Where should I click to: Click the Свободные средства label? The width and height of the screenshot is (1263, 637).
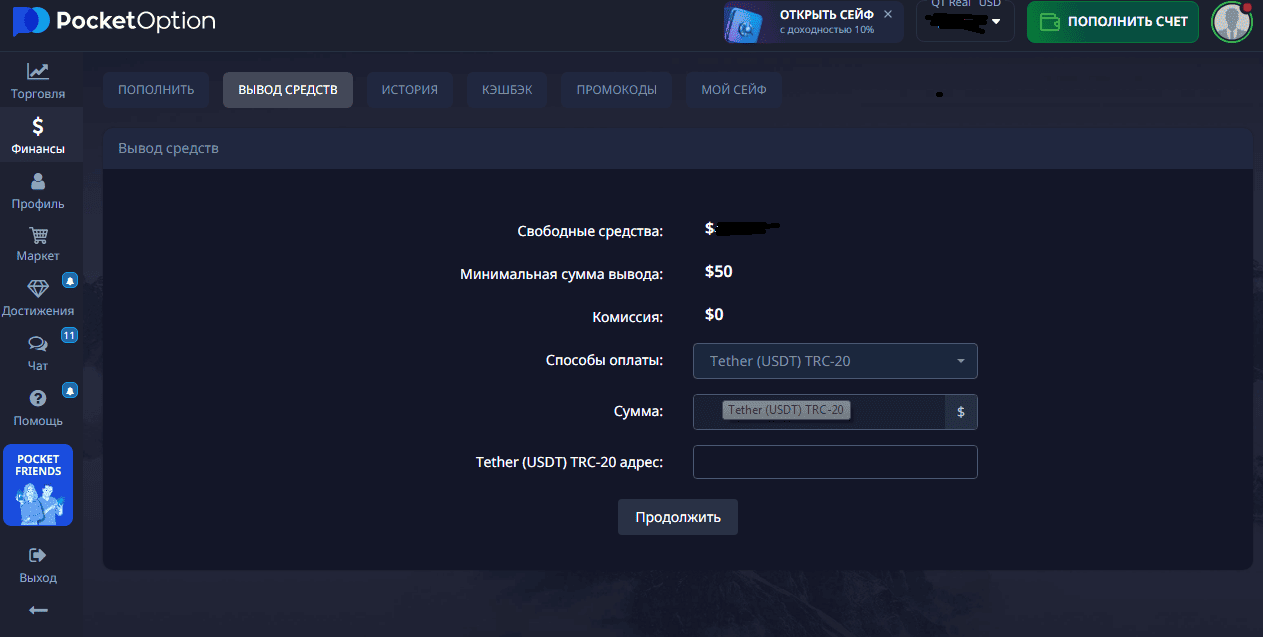[590, 231]
